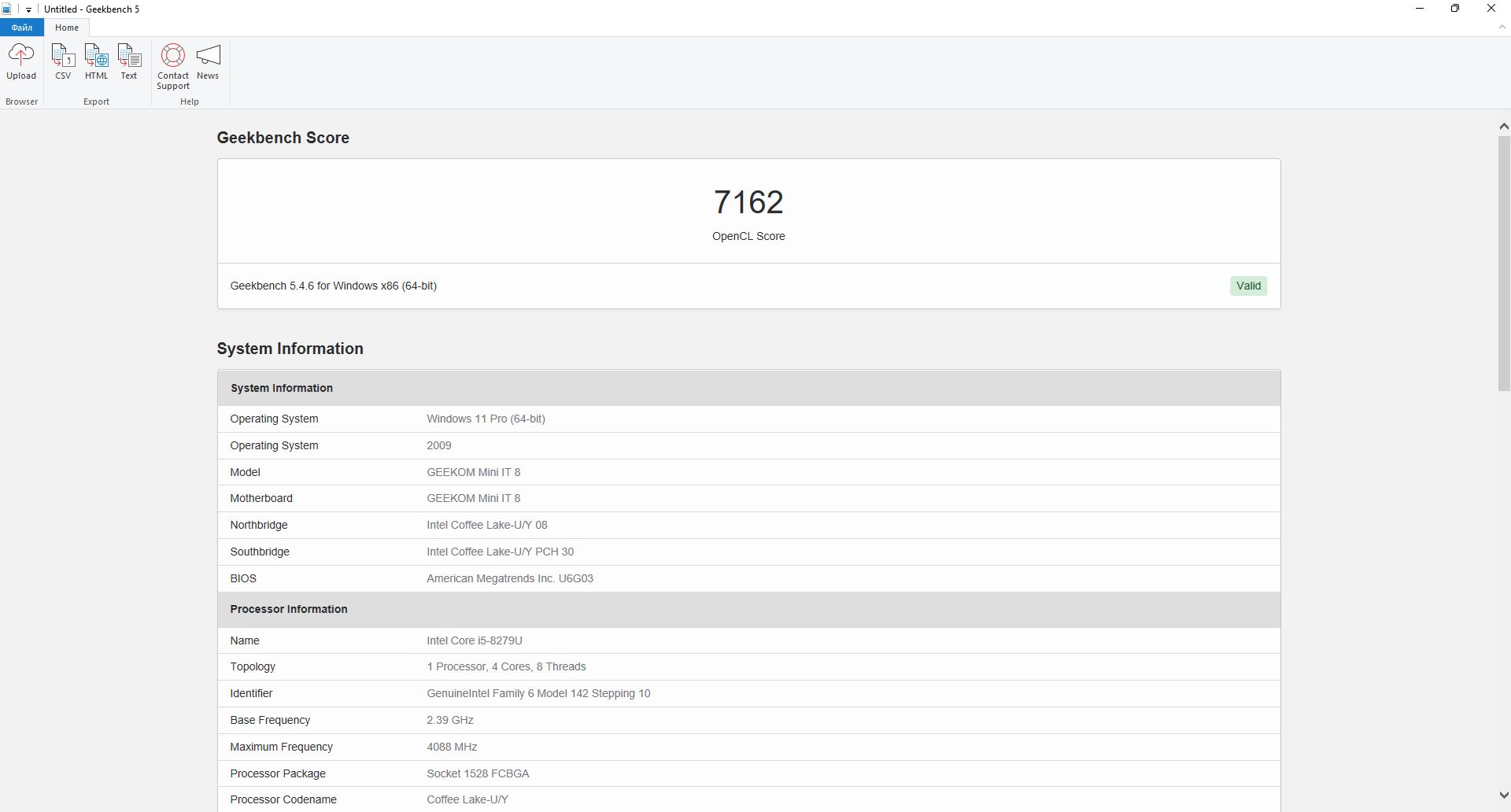Minimize the Geekbench window
The width and height of the screenshot is (1511, 812).
(1420, 9)
